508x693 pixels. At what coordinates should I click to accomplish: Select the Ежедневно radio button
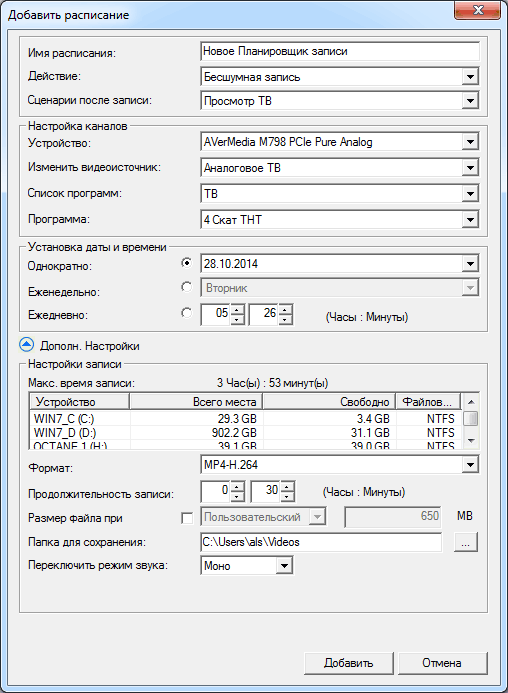pyautogui.click(x=187, y=313)
